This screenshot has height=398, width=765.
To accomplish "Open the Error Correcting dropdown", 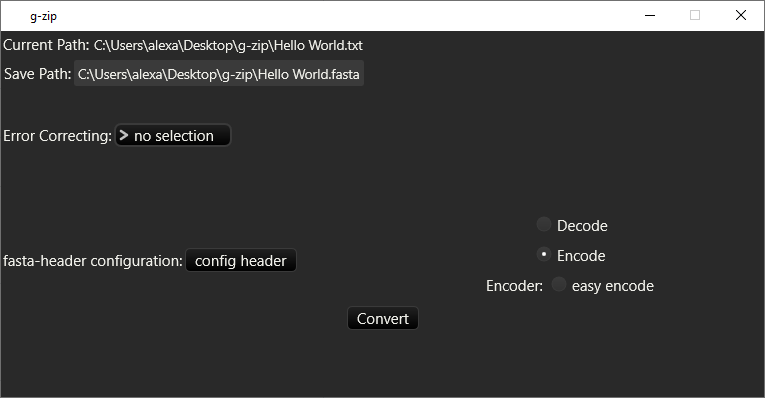I will (x=173, y=135).
